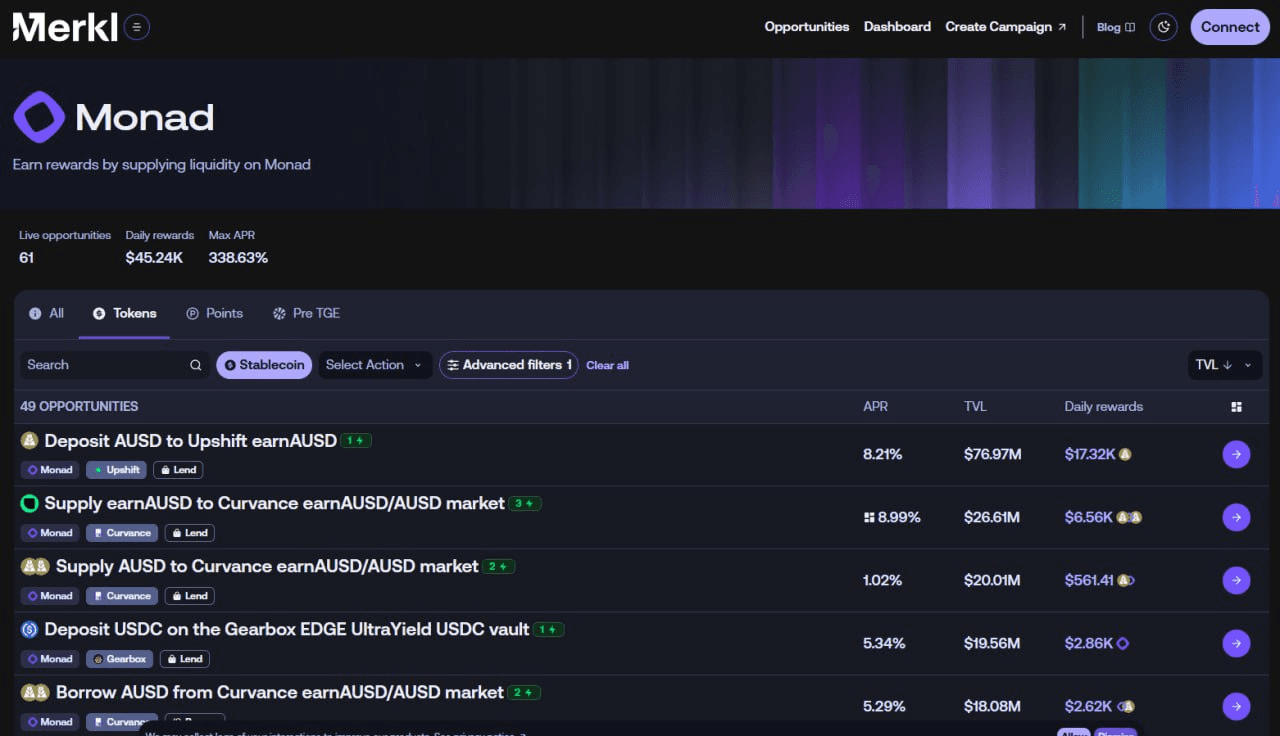
Task: Select the Pre TGE tab
Action: 306,313
